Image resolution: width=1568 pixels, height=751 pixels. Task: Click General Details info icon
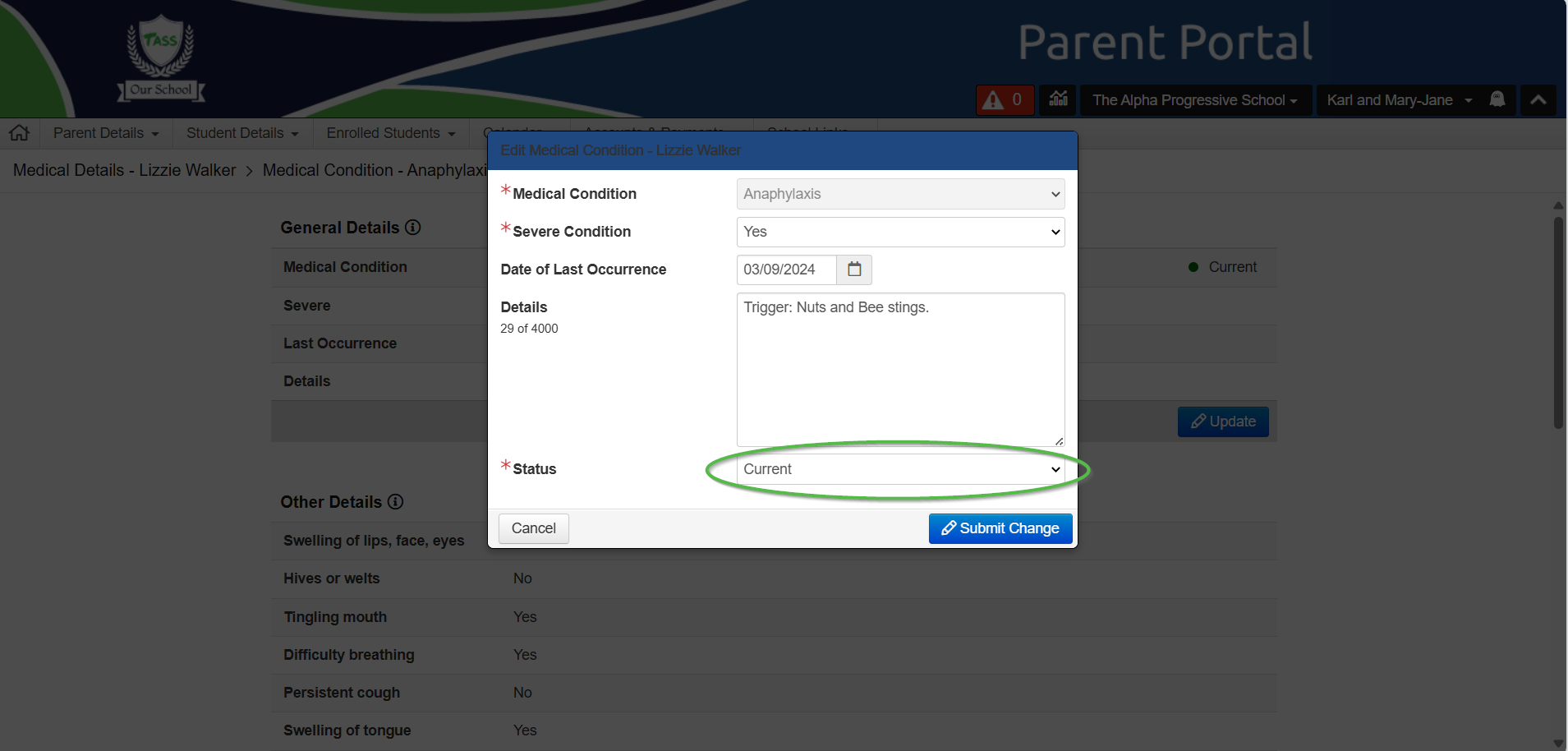coord(413,228)
